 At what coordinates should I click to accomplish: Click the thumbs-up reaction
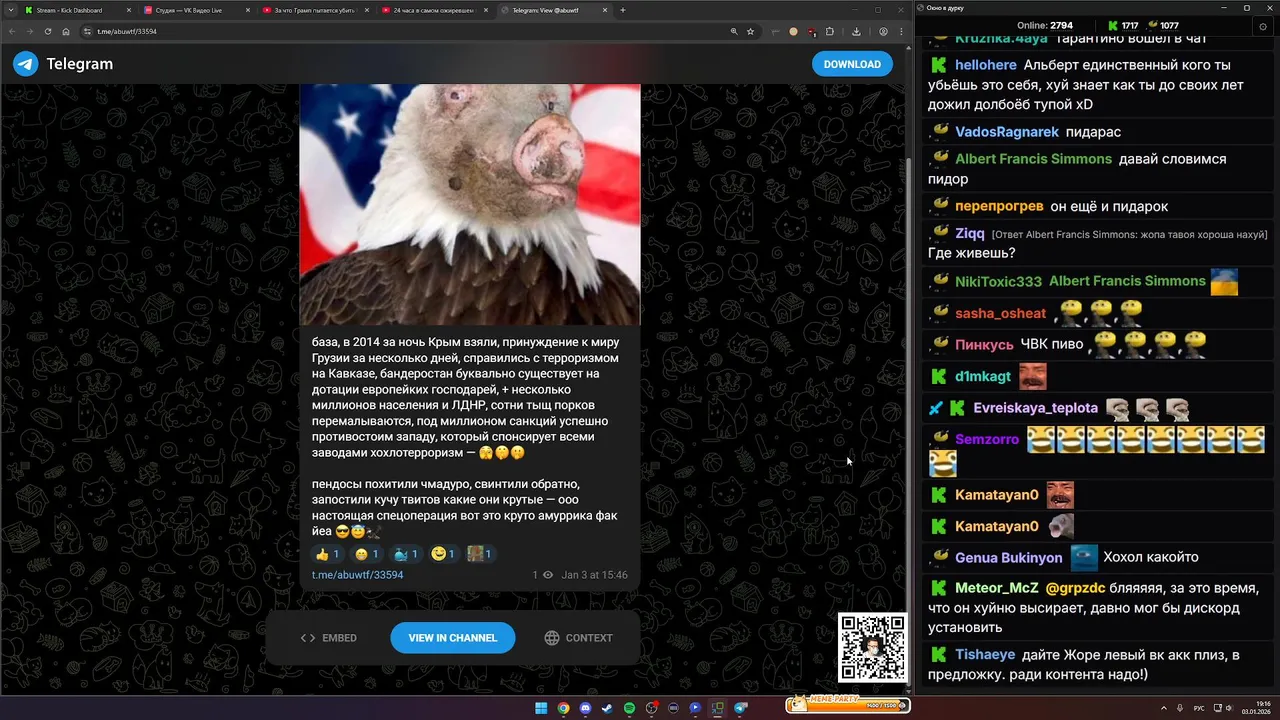(x=328, y=554)
